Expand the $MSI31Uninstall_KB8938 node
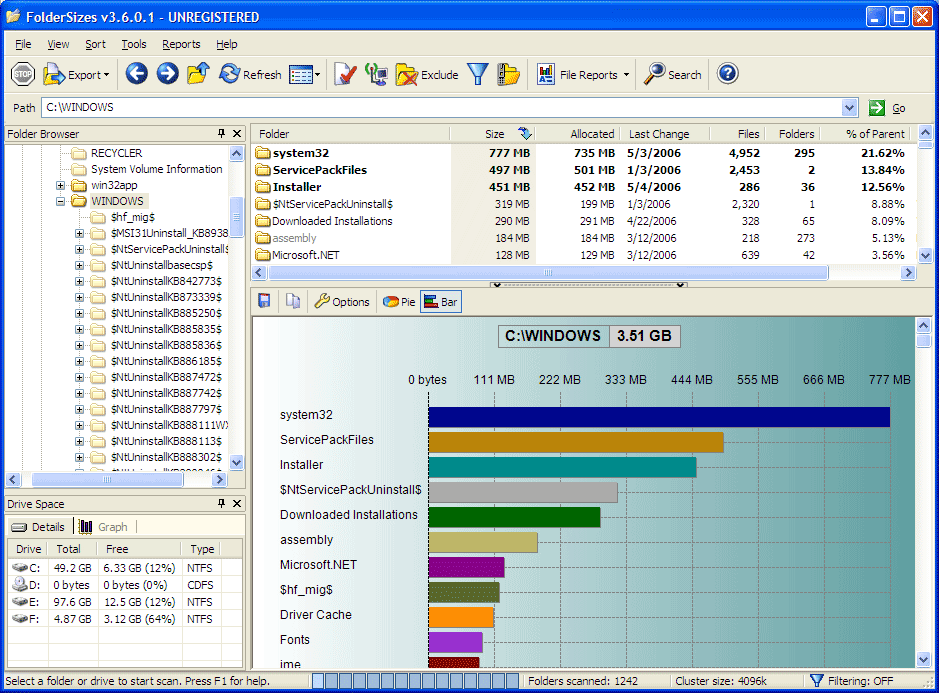This screenshot has width=939, height=693. pos(80,233)
